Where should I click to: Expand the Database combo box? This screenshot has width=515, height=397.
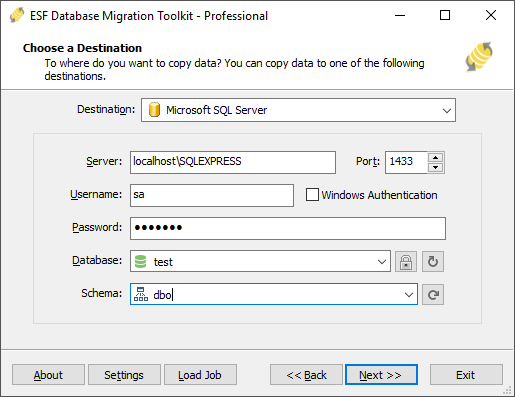[382, 262]
